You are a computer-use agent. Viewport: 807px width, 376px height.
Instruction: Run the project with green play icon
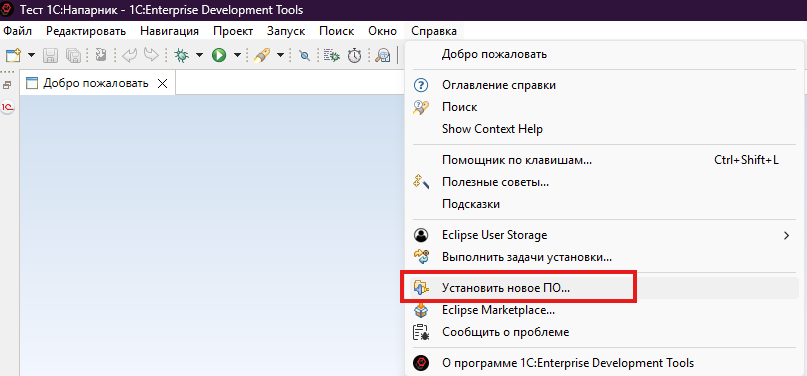click(219, 55)
